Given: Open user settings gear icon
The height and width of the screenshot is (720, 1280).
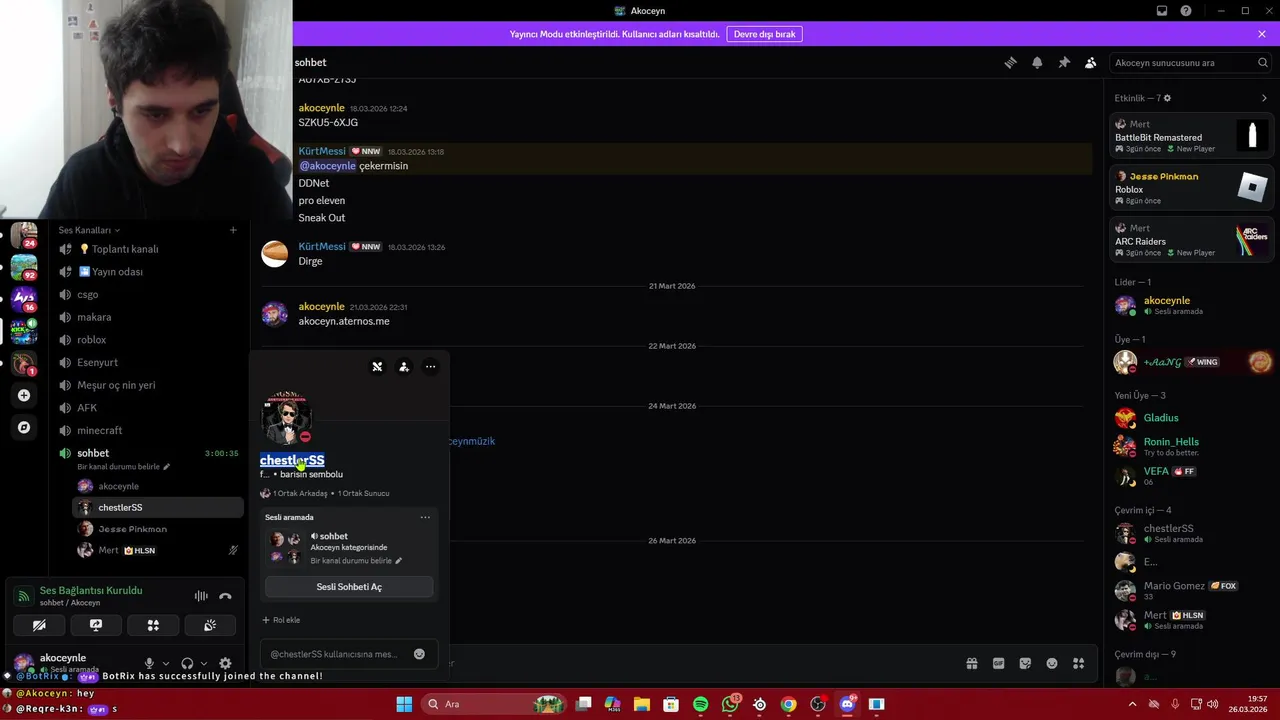Looking at the screenshot, I should 225,663.
